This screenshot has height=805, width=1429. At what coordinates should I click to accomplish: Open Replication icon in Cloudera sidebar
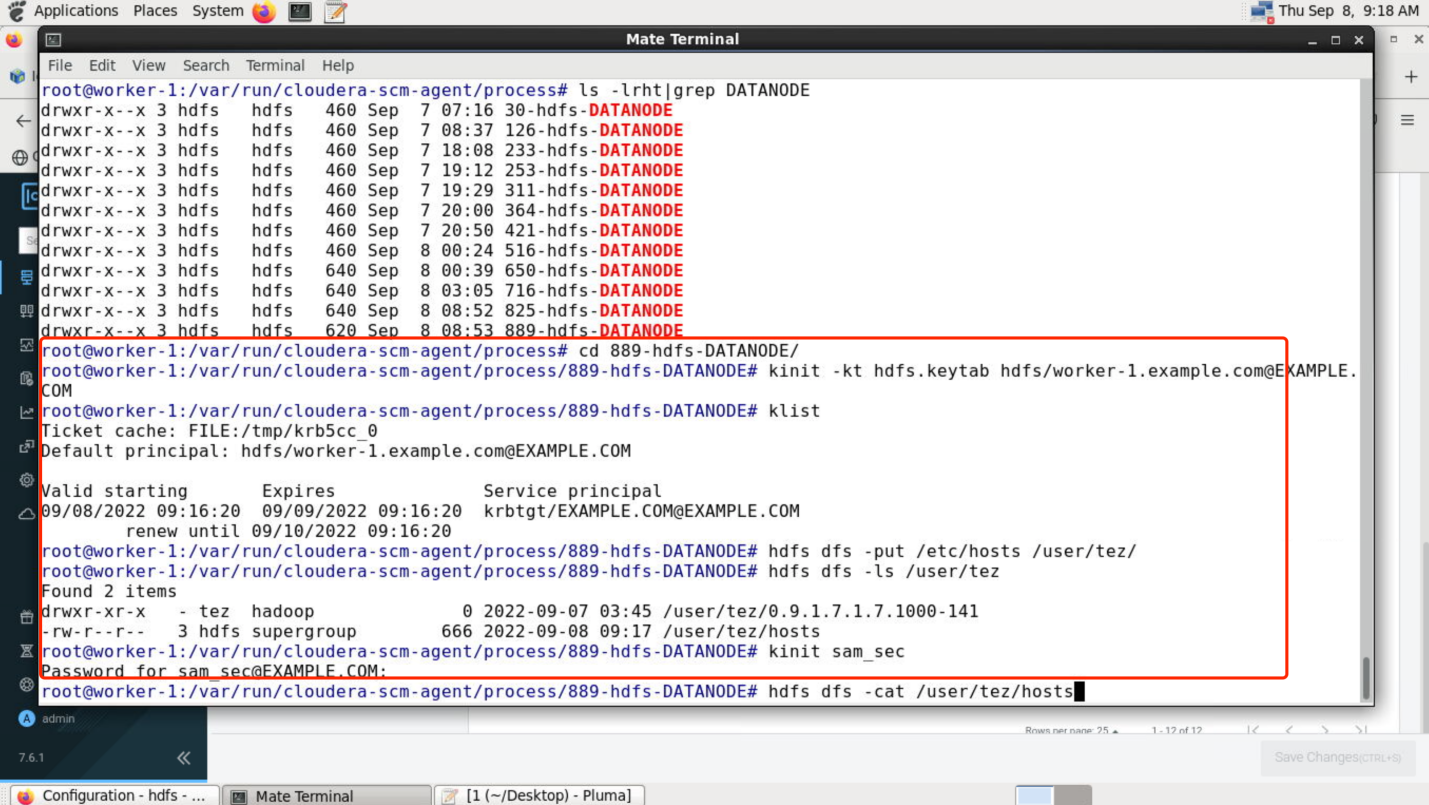(x=27, y=446)
